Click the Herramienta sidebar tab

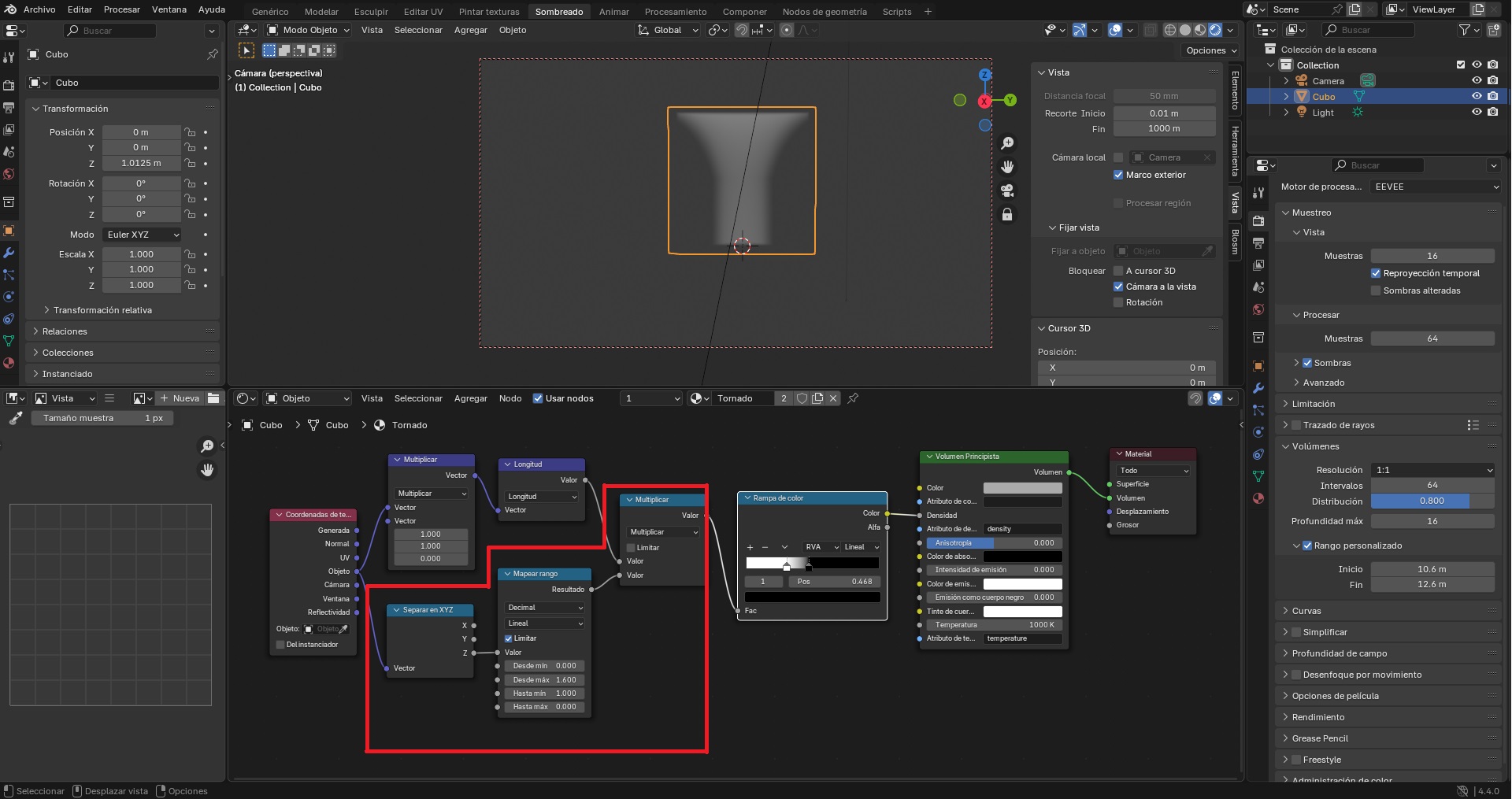click(x=1235, y=151)
